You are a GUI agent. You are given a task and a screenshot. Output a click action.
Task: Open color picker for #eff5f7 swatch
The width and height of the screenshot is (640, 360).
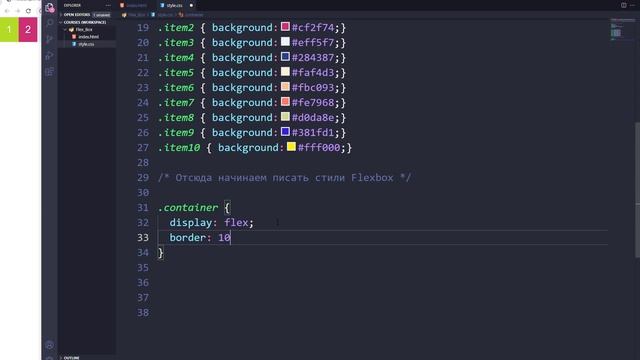coord(285,42)
